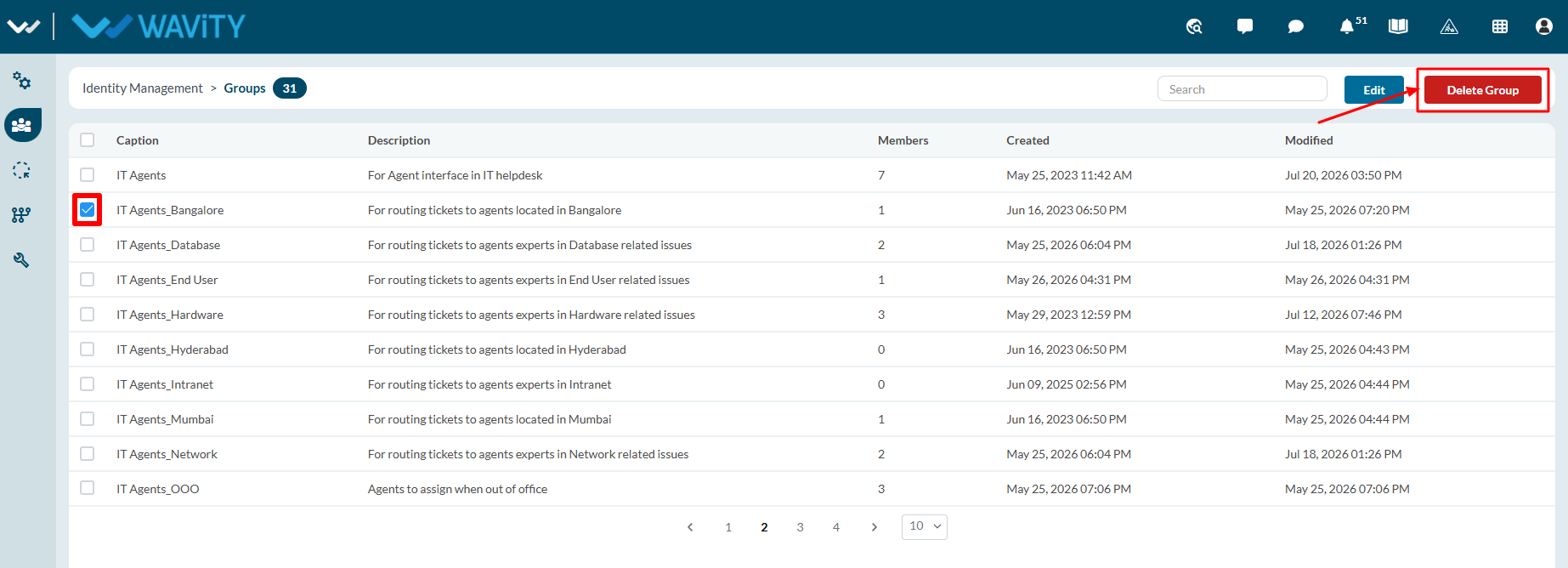The width and height of the screenshot is (1568, 568).
Task: Click the IT Agents_Hyderabad caption
Action: click(x=173, y=349)
